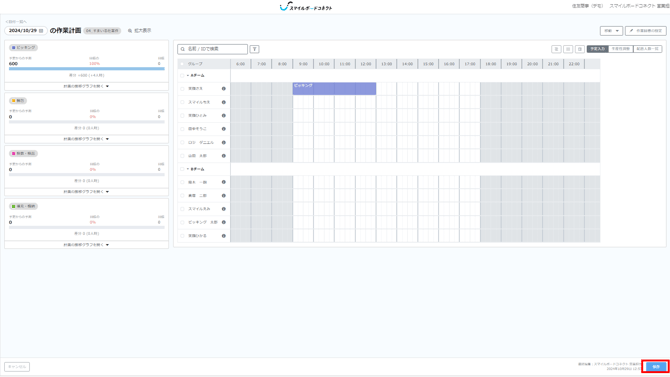Tick the checkbox for ピッキング 太郎
670x377 pixels.
point(182,222)
